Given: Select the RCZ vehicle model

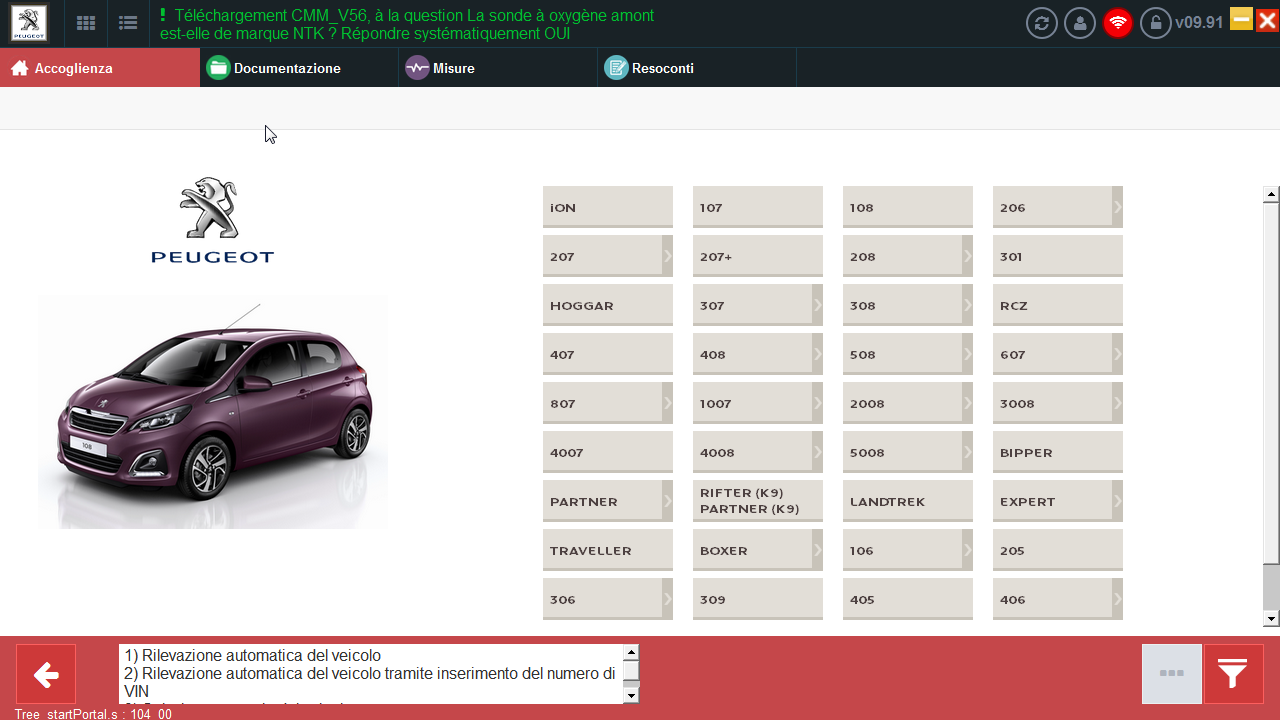Looking at the screenshot, I should (1058, 305).
